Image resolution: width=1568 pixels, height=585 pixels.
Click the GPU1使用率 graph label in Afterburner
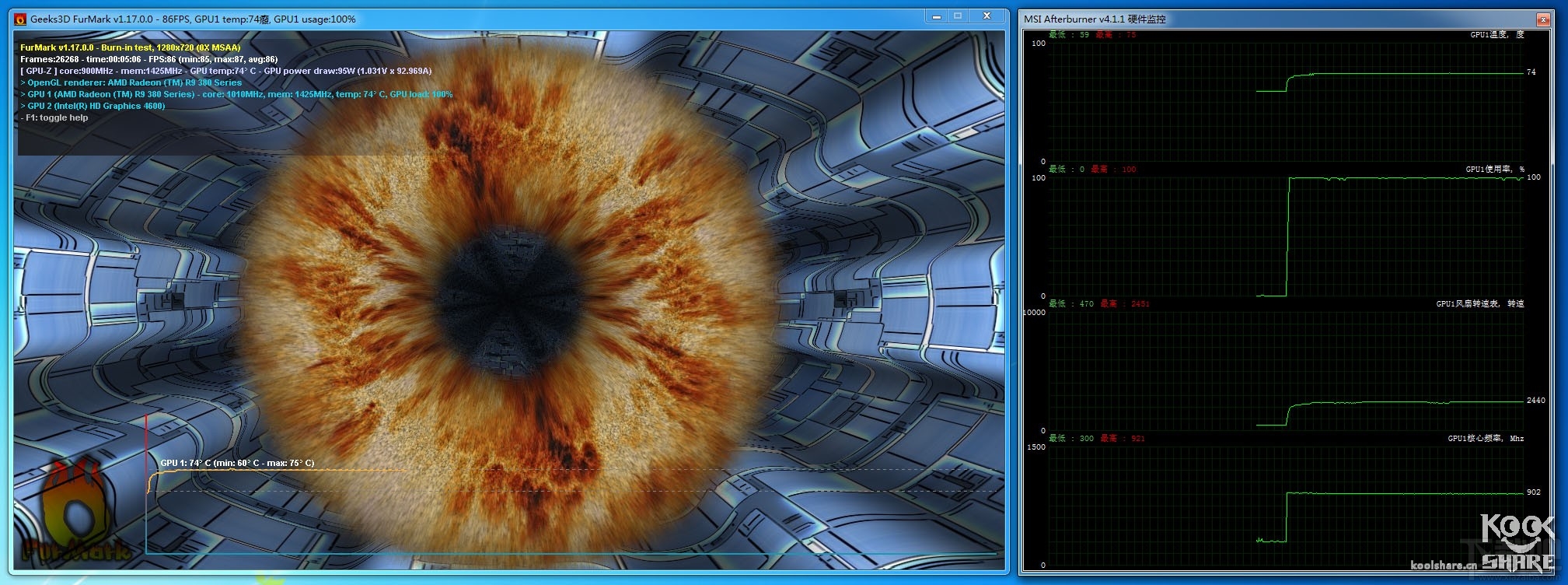[1495, 169]
